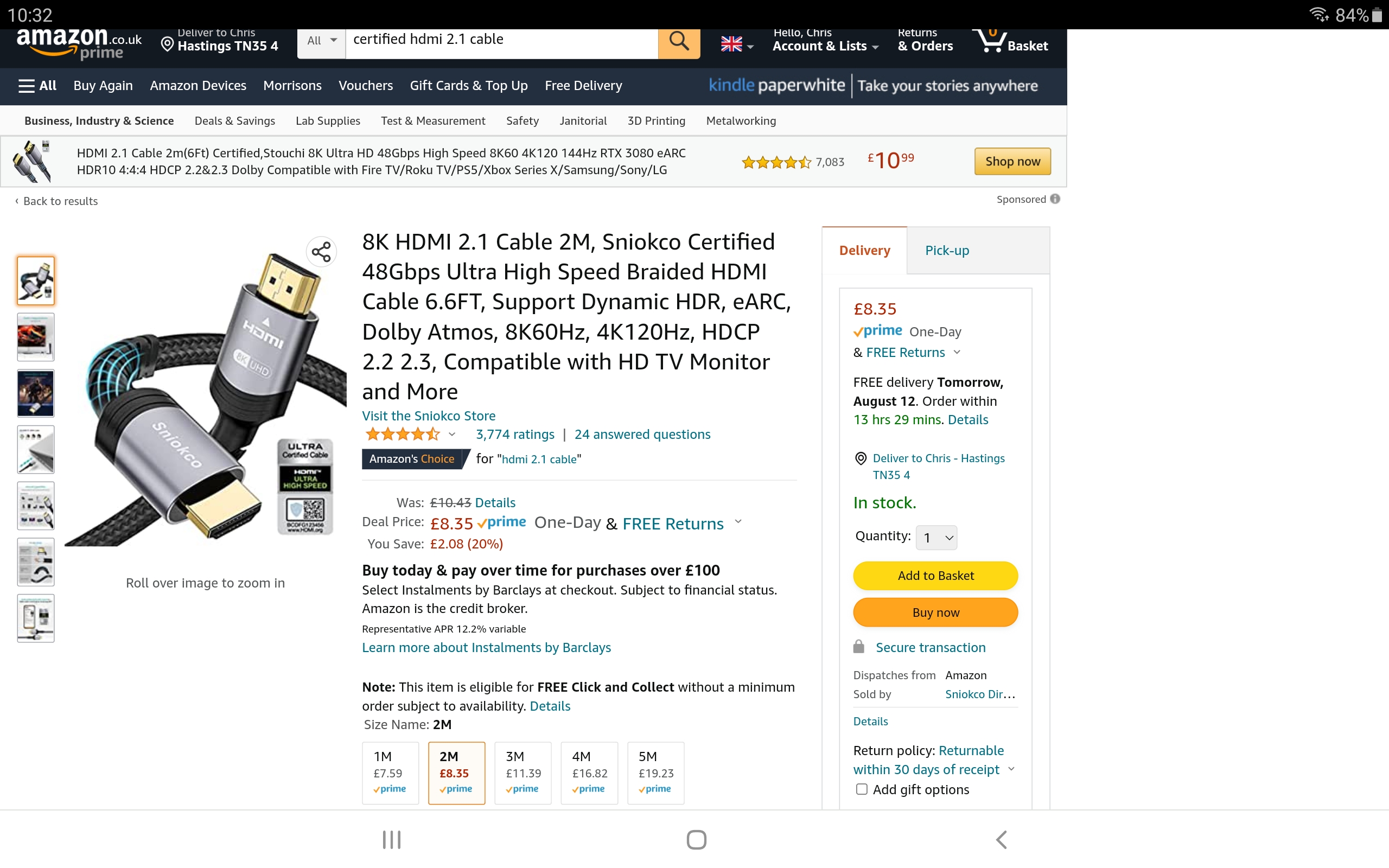The height and width of the screenshot is (868, 1389).
Task: Click the orange search magnifier icon
Action: point(678,41)
